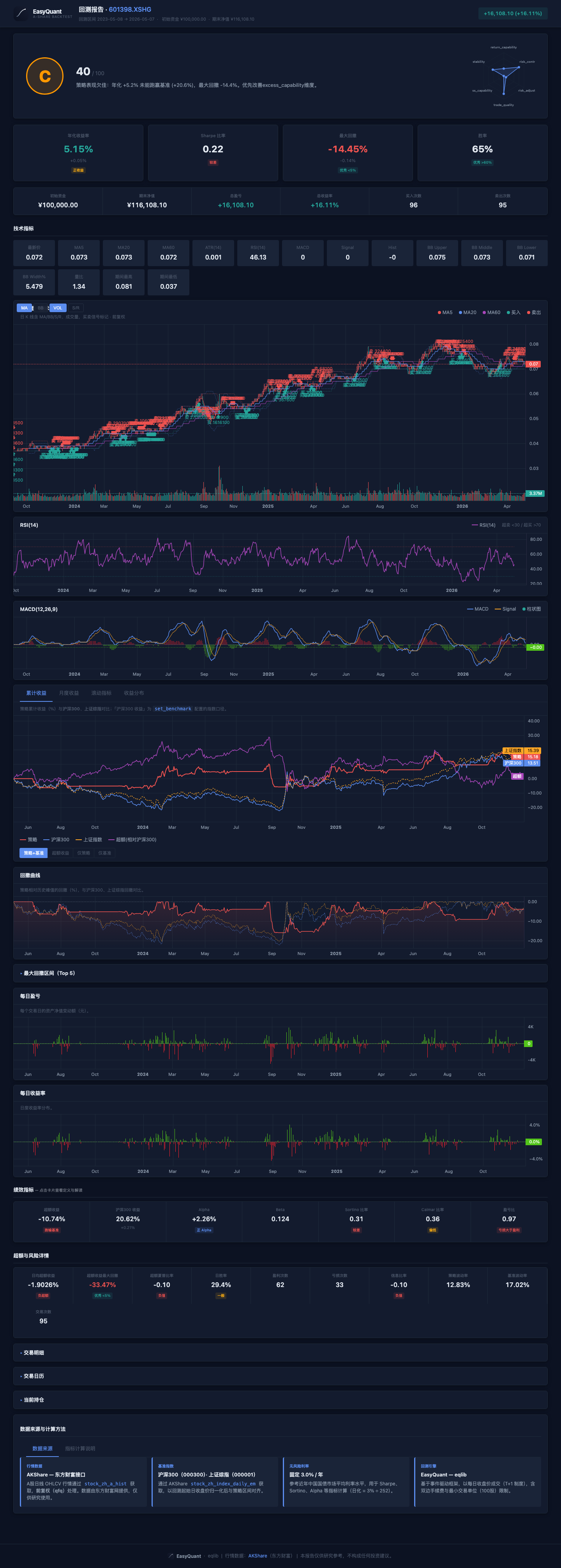This screenshot has height=1568, width=561.
Task: Click the +16,108.10 (+16.11%) profit badge
Action: click(512, 13)
